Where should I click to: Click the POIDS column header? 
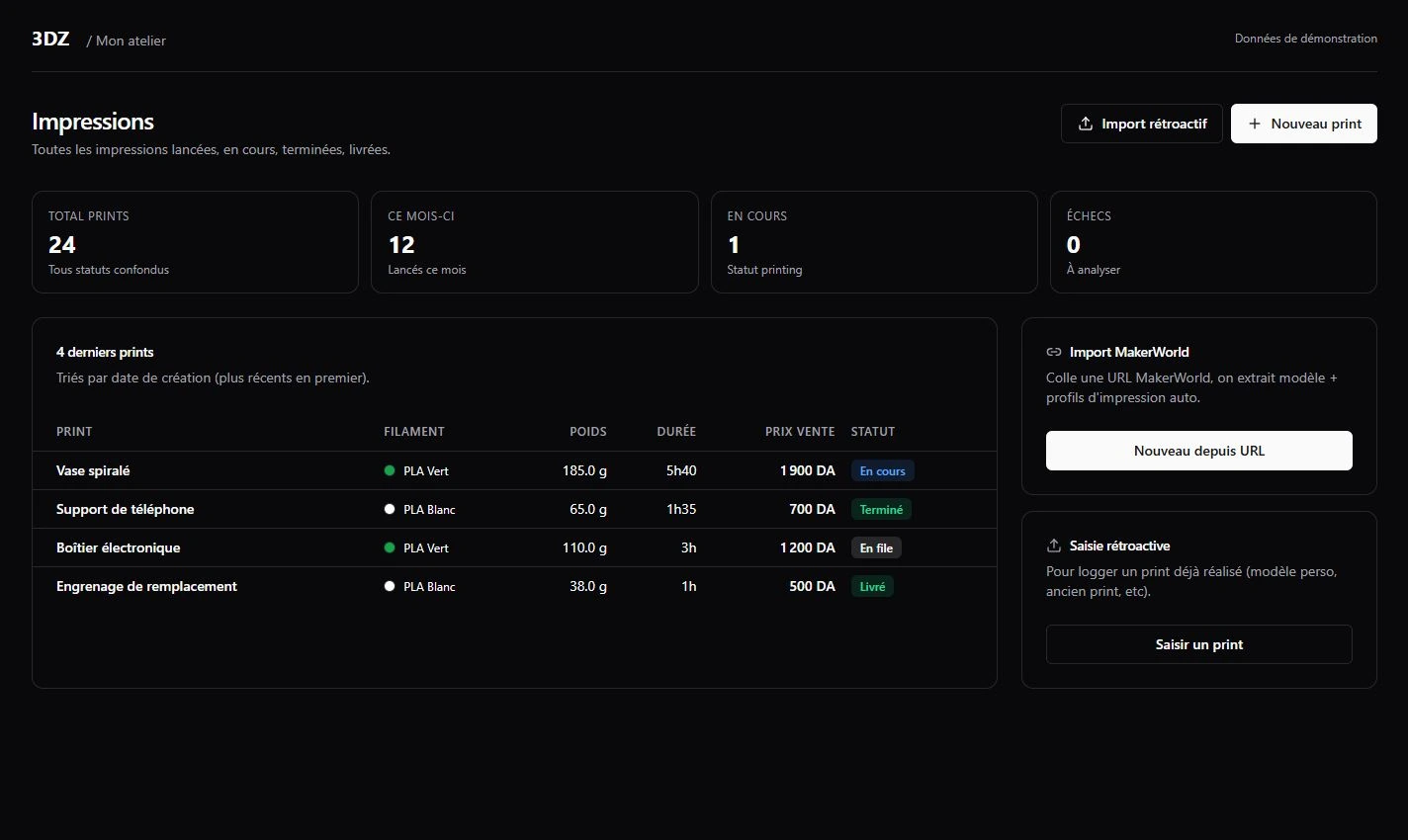pos(588,432)
